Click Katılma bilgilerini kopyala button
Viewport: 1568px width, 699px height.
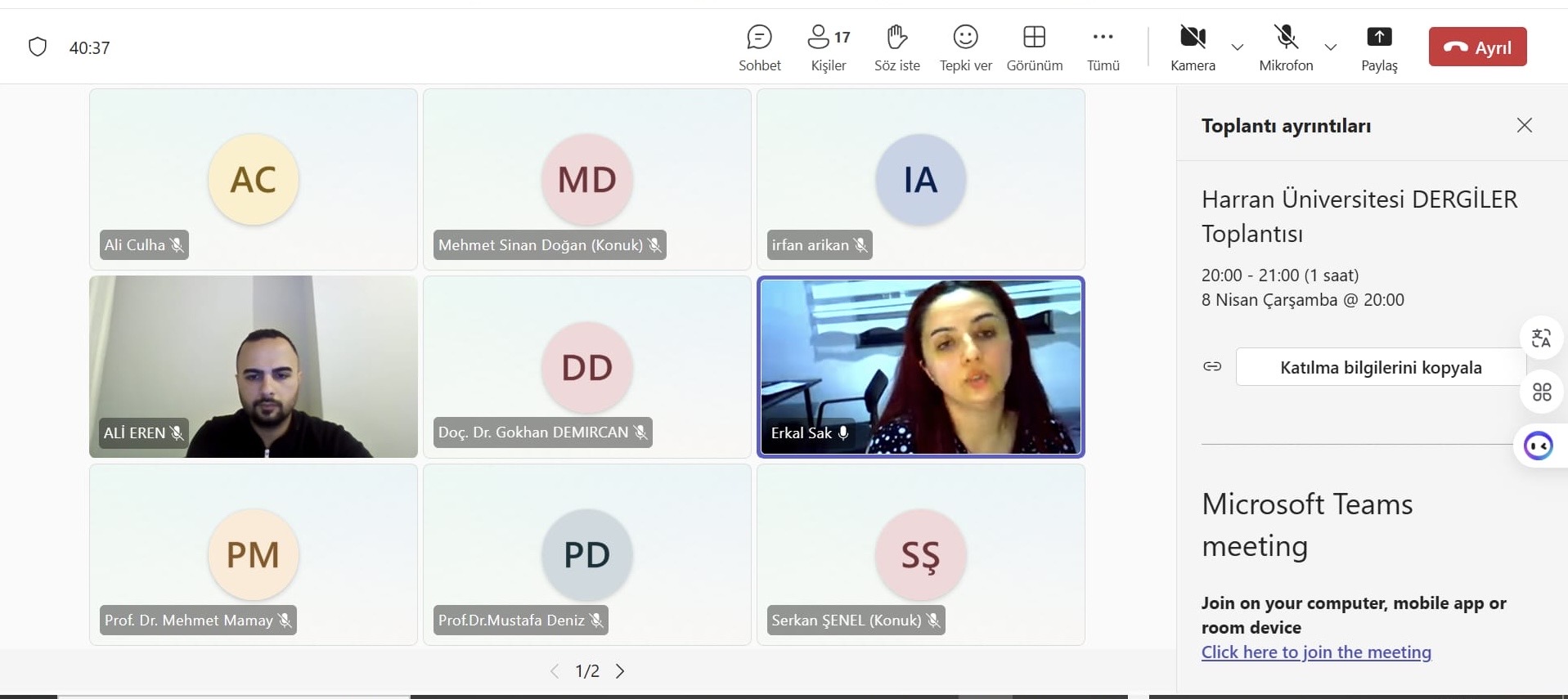(1380, 367)
